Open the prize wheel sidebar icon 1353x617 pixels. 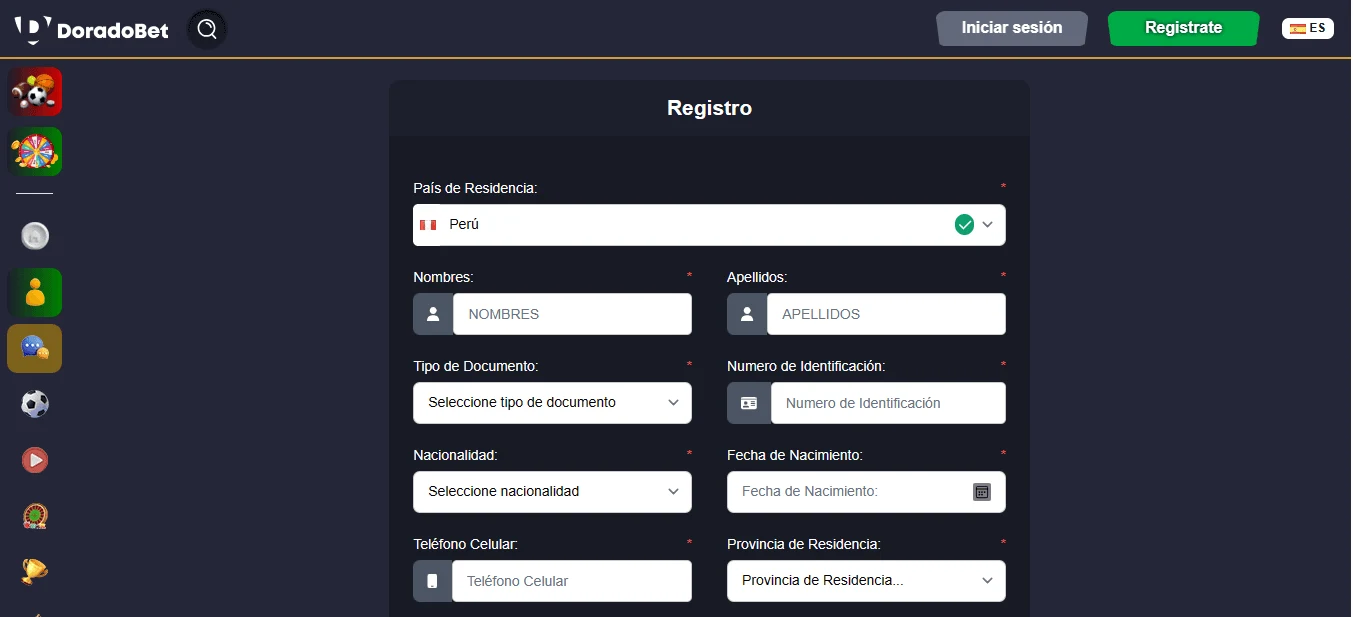[x=36, y=152]
